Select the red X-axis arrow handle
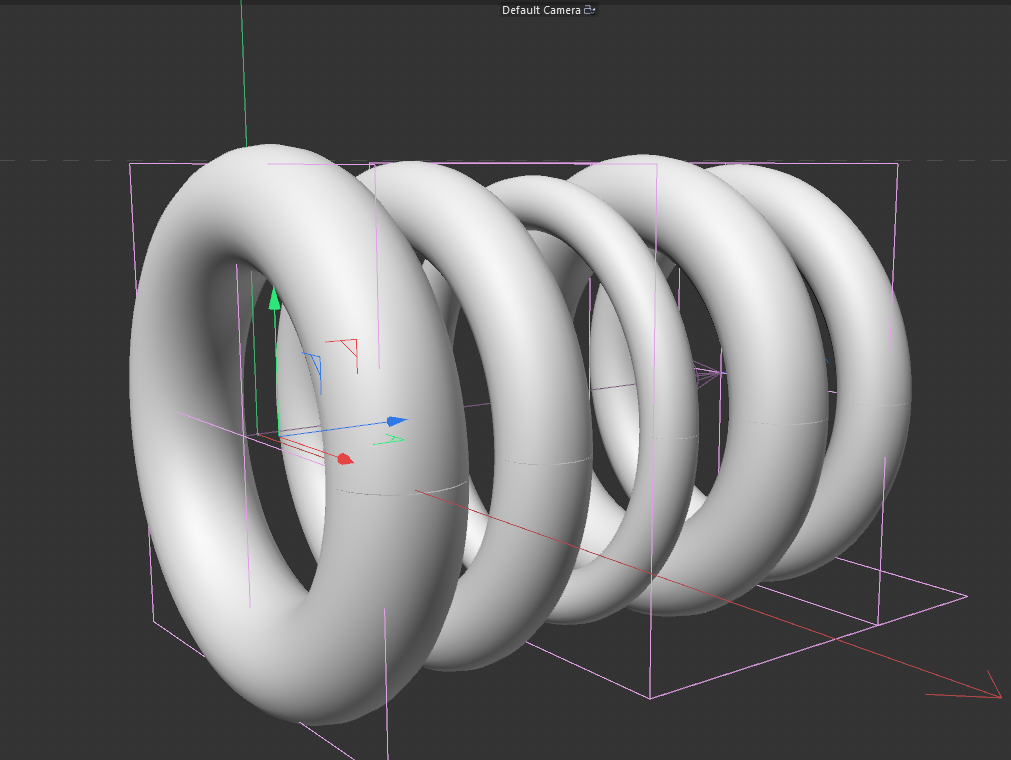The image size is (1011, 760). (x=345, y=458)
